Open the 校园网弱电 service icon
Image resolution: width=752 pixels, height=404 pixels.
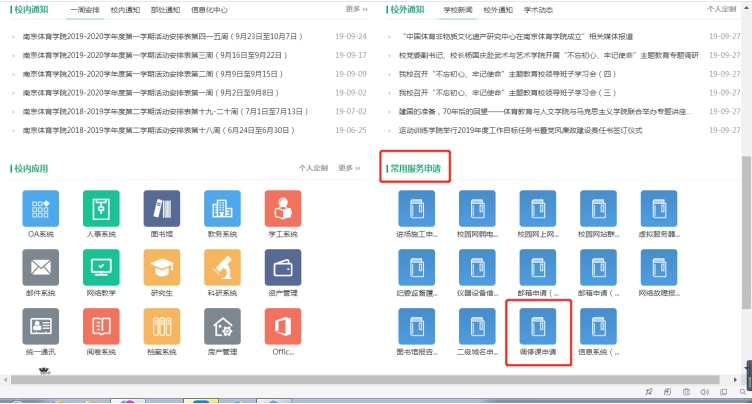point(477,208)
